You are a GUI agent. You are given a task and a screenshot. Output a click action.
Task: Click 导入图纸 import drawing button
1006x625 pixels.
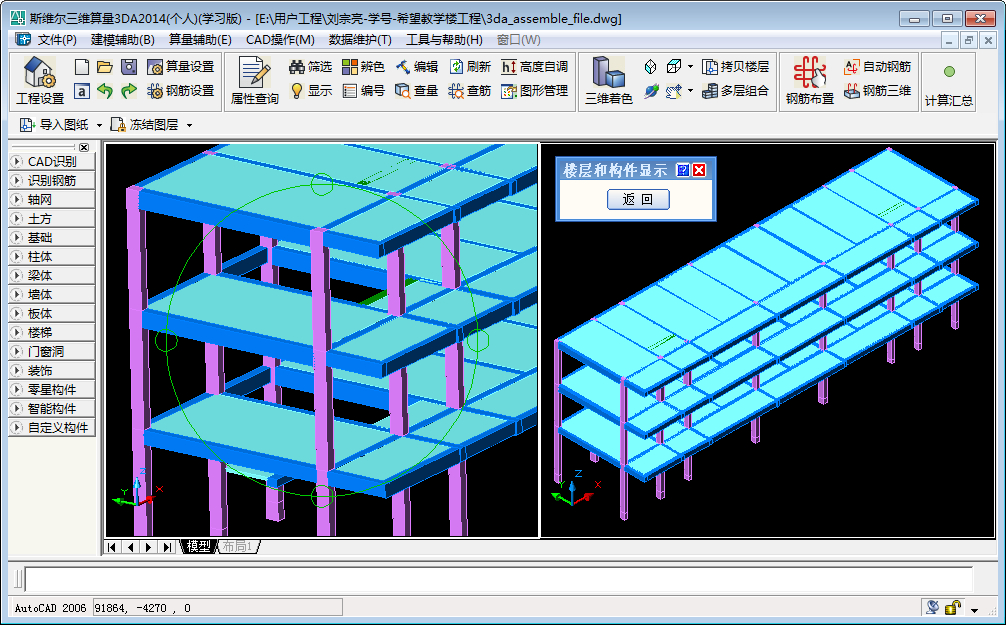coord(55,124)
